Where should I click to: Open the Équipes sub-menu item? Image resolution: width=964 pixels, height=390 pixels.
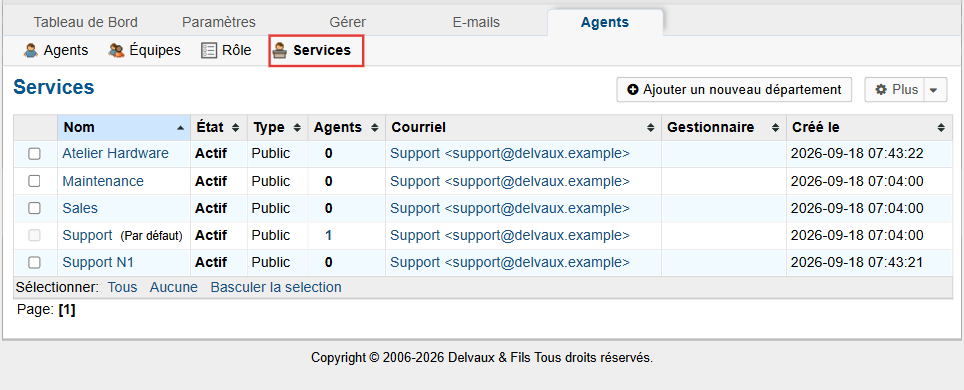click(144, 50)
